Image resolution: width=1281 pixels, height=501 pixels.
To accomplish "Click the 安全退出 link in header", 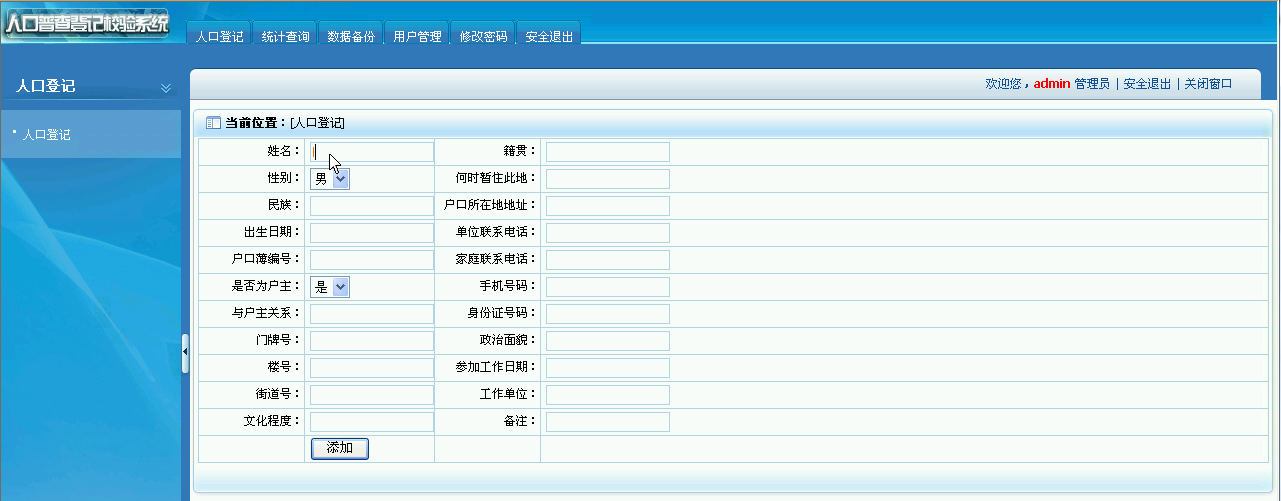I will (x=1147, y=84).
